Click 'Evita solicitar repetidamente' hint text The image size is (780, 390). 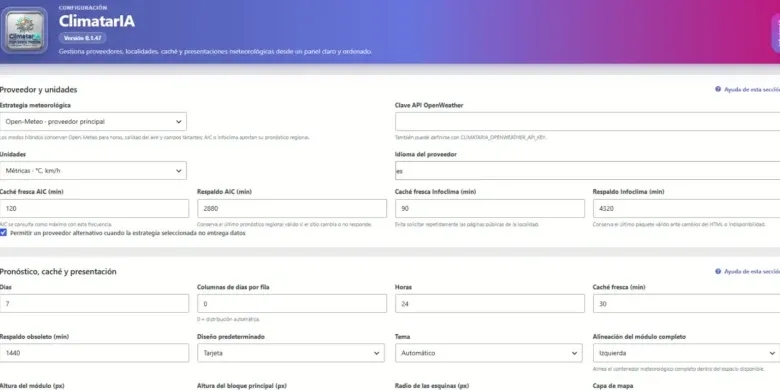click(x=467, y=224)
